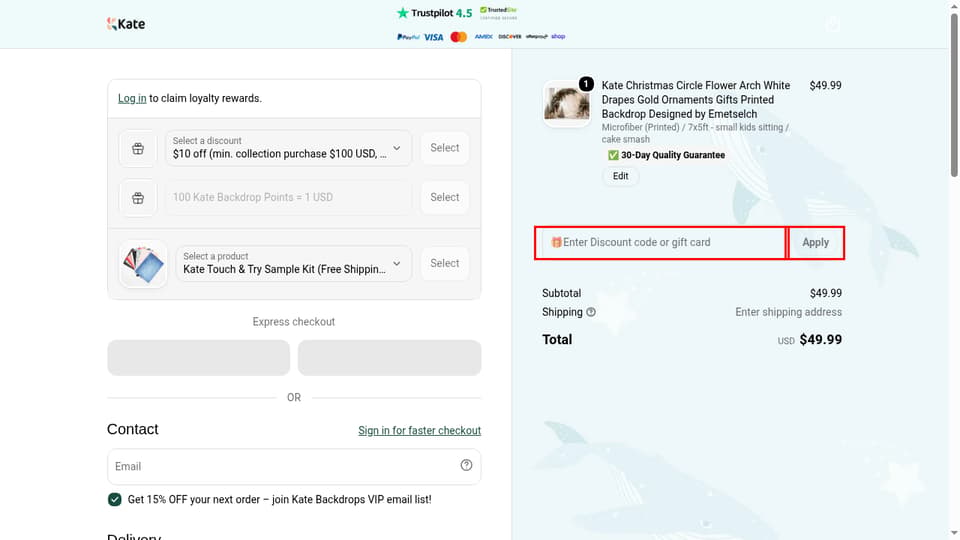Click the 'Contact' heading

coord(133,429)
